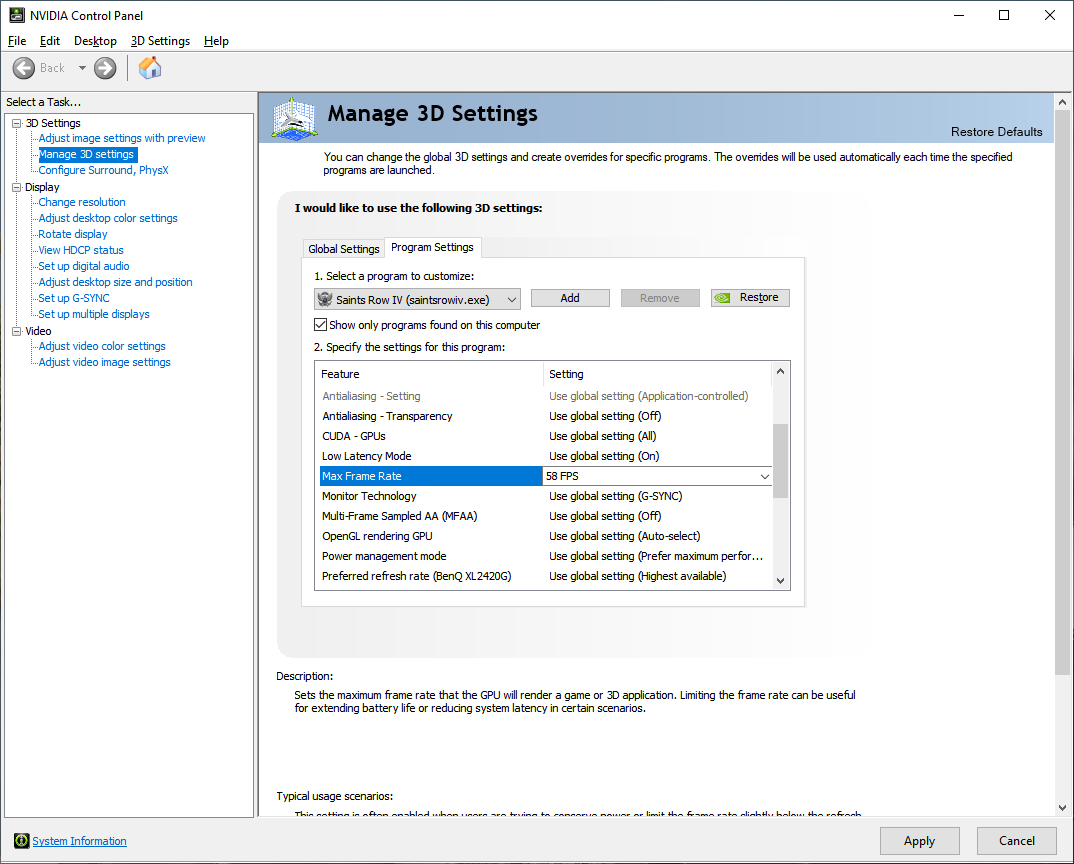This screenshot has width=1074, height=864.
Task: Open the Back history dropdown arrow
Action: point(82,68)
